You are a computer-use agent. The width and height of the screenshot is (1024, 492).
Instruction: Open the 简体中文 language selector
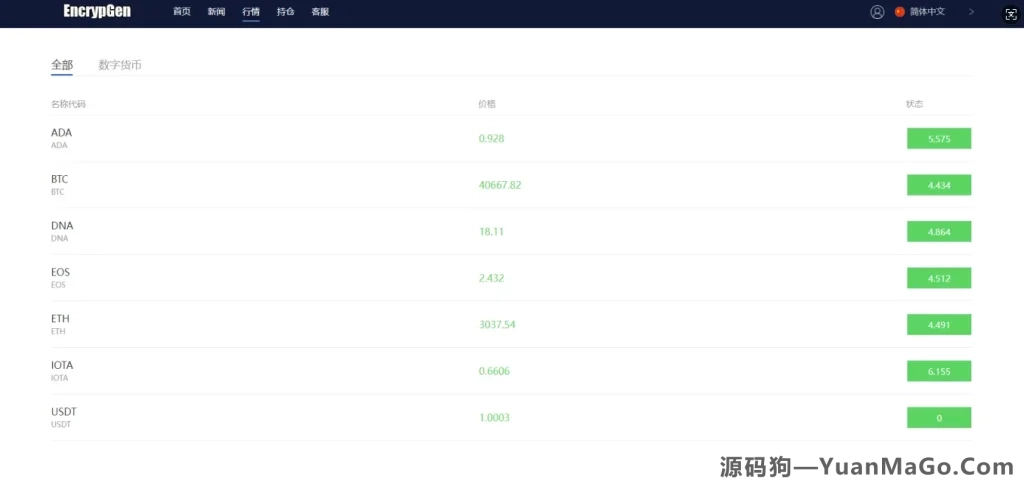tap(927, 12)
